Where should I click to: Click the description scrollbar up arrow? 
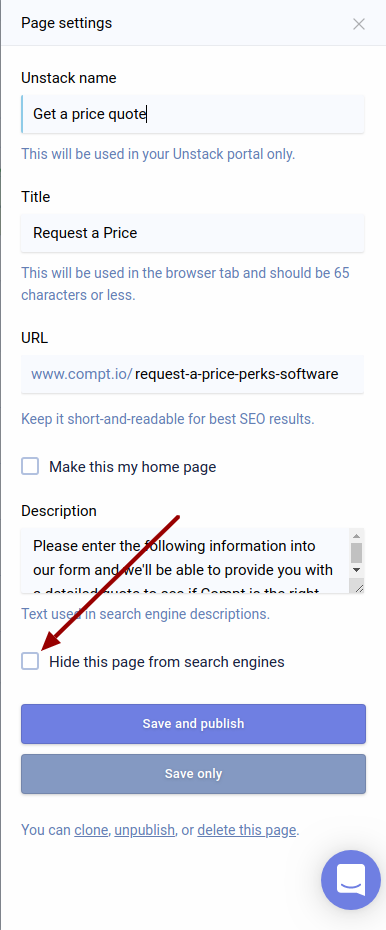pos(356,535)
